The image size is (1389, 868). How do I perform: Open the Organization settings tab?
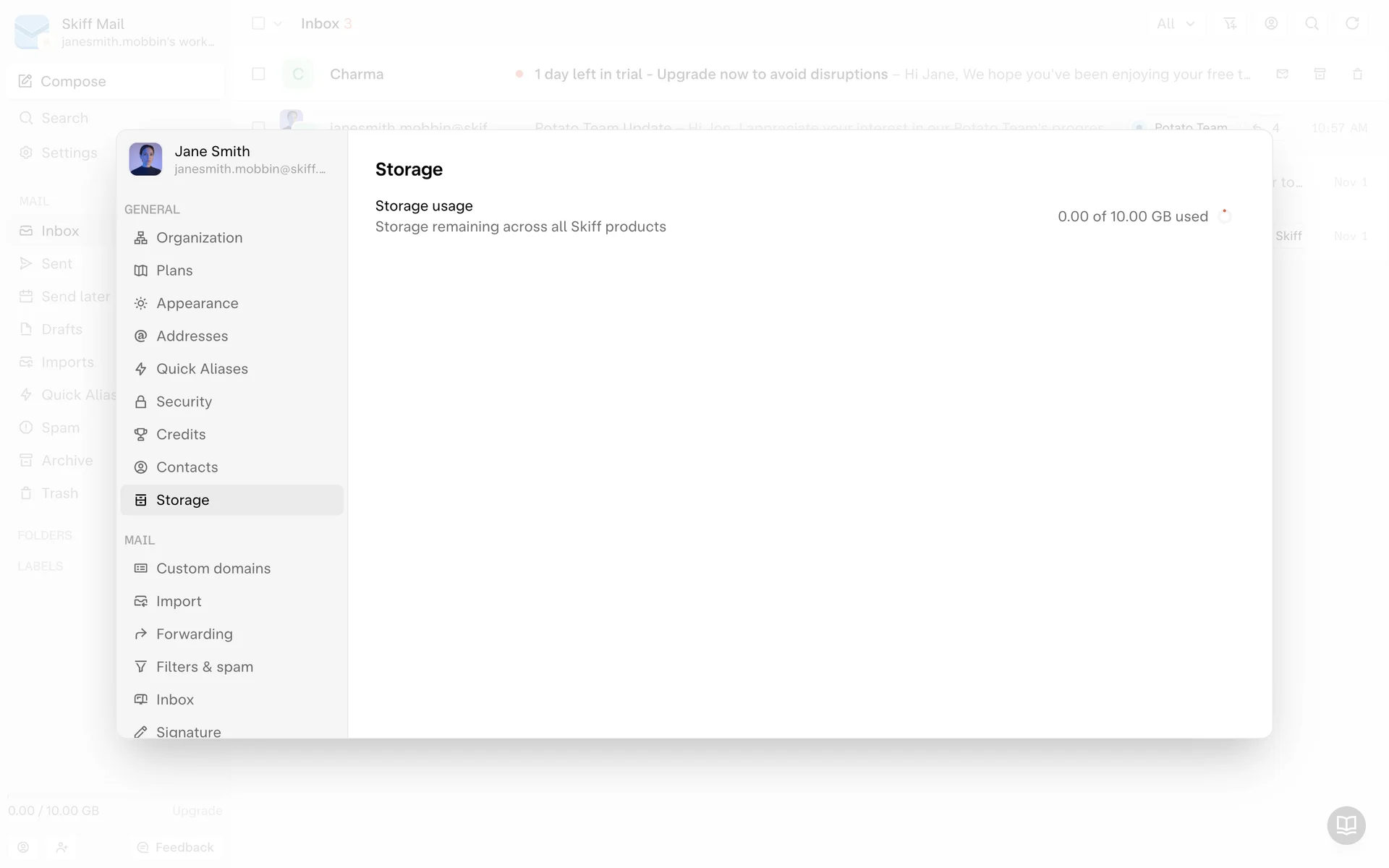coord(199,238)
